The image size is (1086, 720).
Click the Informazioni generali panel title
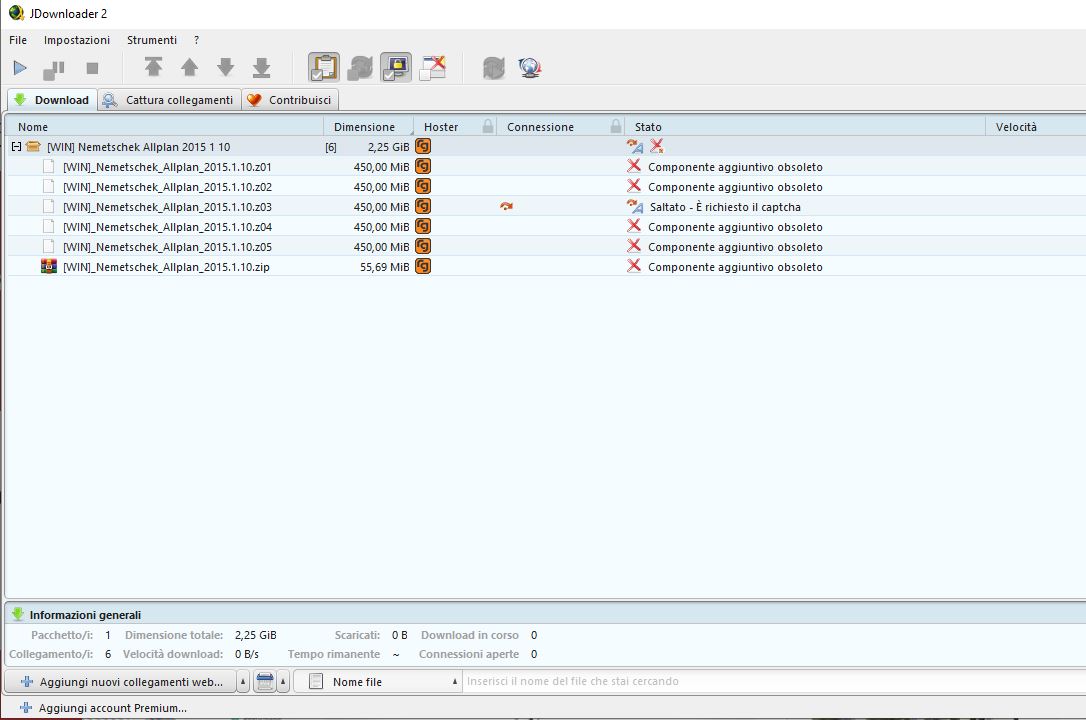point(85,615)
